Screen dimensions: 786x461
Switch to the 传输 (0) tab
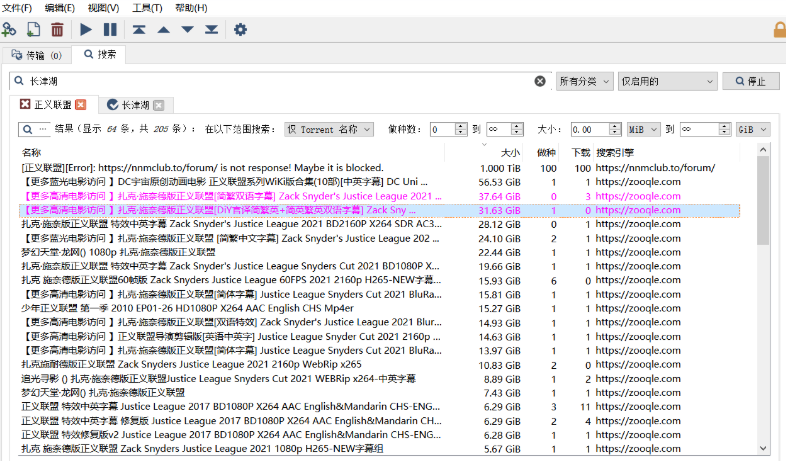point(37,55)
